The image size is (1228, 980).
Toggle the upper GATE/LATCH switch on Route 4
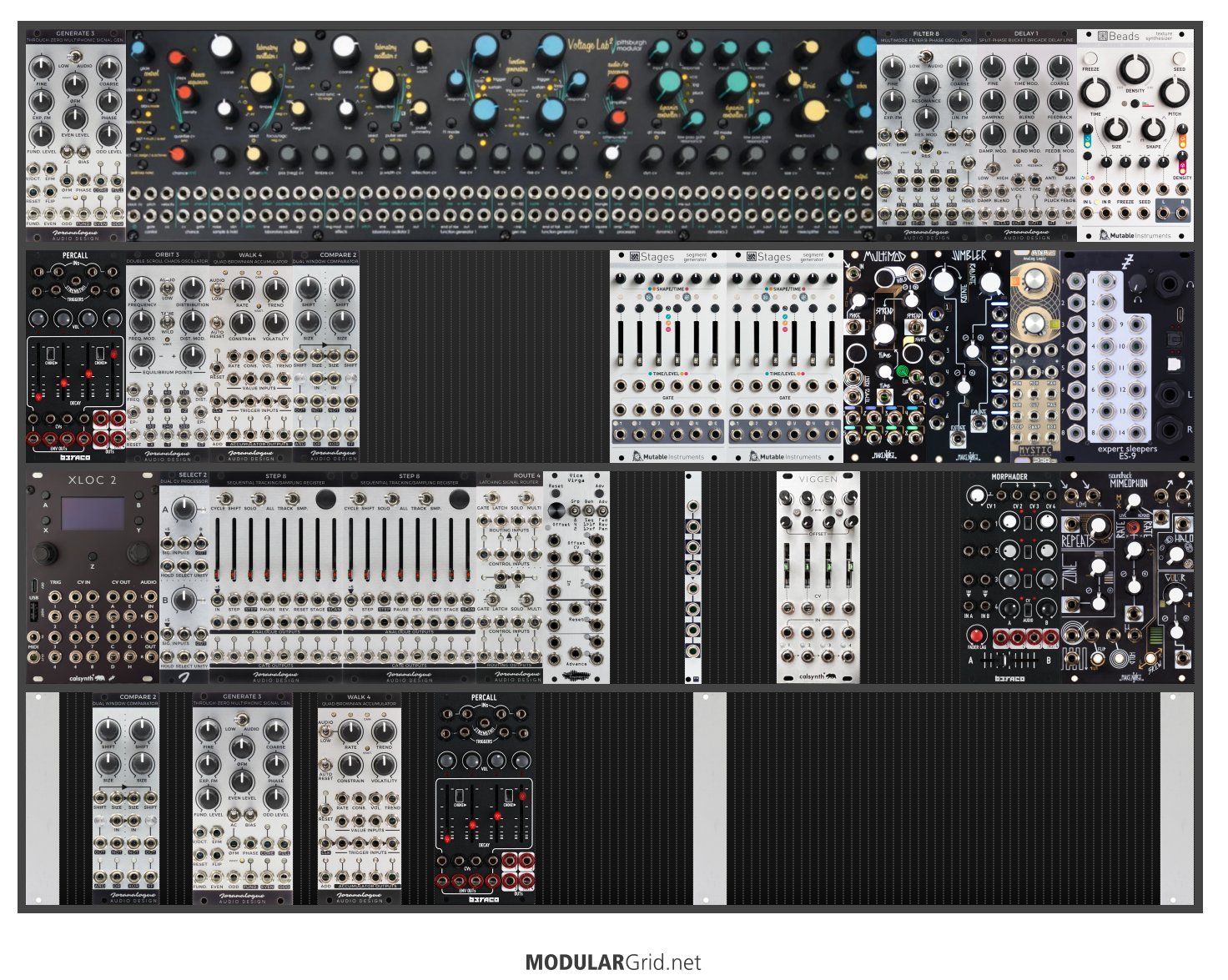tap(492, 498)
